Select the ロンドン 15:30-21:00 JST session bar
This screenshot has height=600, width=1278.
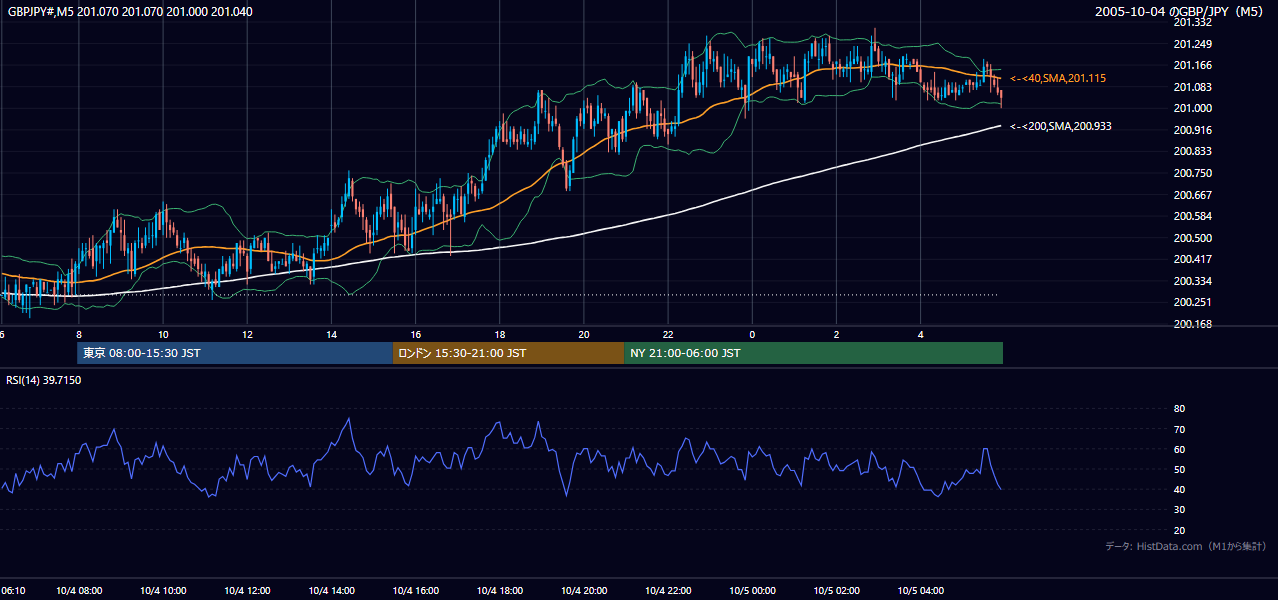coord(508,353)
